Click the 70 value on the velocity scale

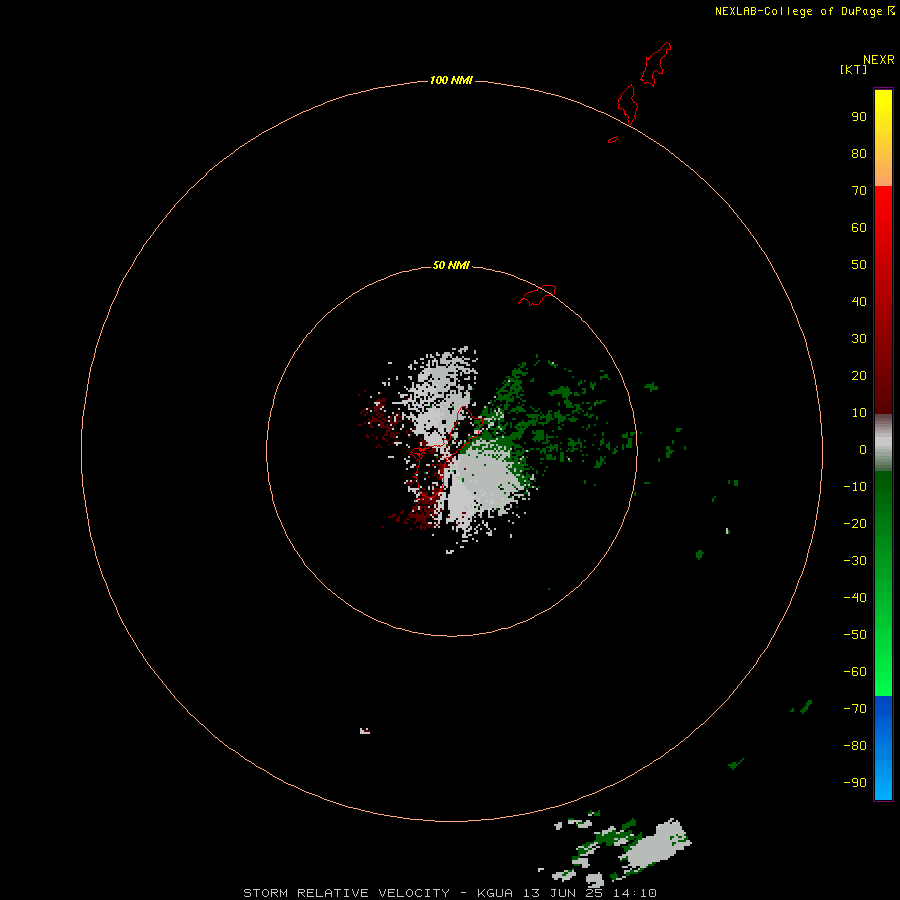pyautogui.click(x=859, y=191)
